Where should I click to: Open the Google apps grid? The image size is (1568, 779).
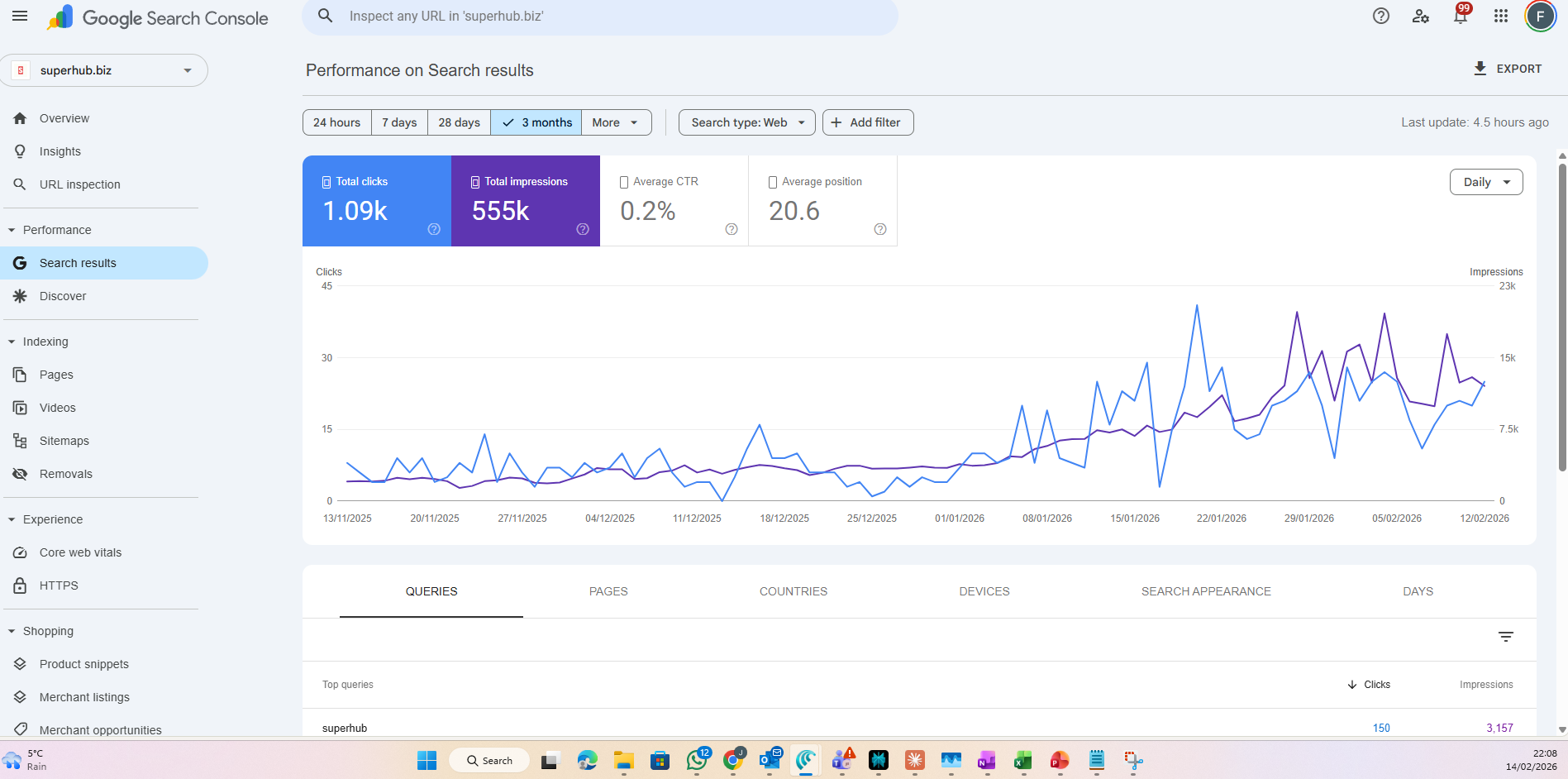point(1501,16)
